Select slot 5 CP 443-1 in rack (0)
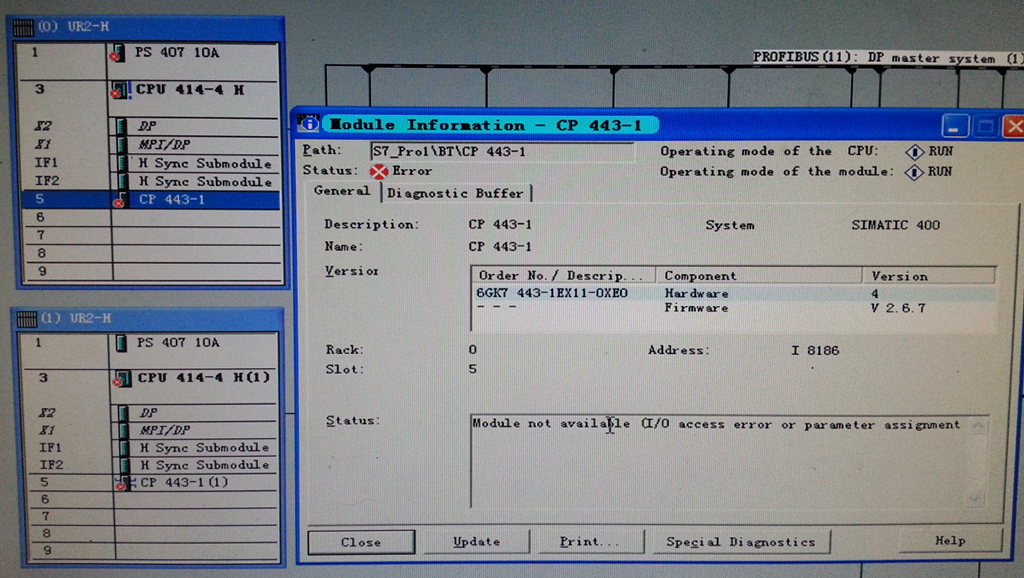Image resolution: width=1024 pixels, height=578 pixels. tap(151, 200)
